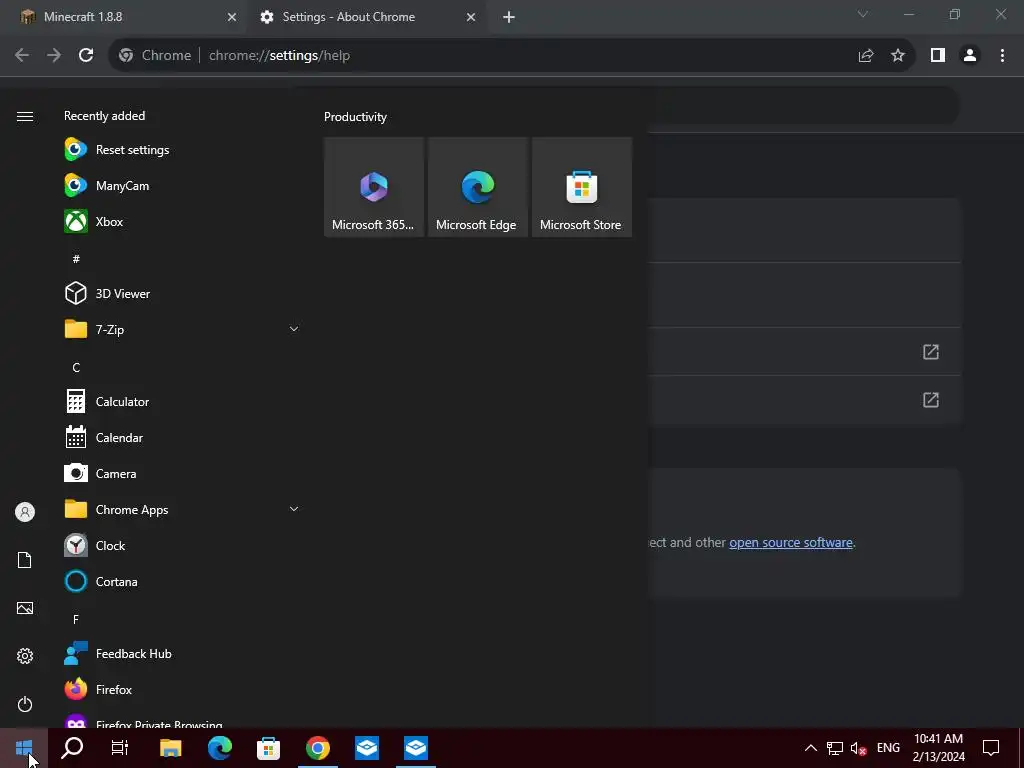
Task: Open the user account icon in Start sidebar
Action: (x=25, y=512)
